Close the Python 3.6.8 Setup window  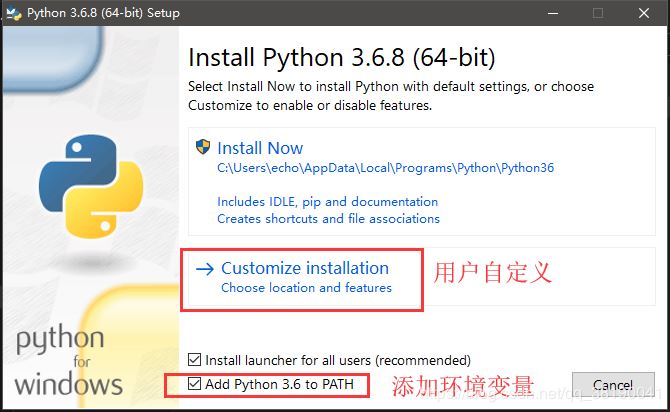coord(644,13)
